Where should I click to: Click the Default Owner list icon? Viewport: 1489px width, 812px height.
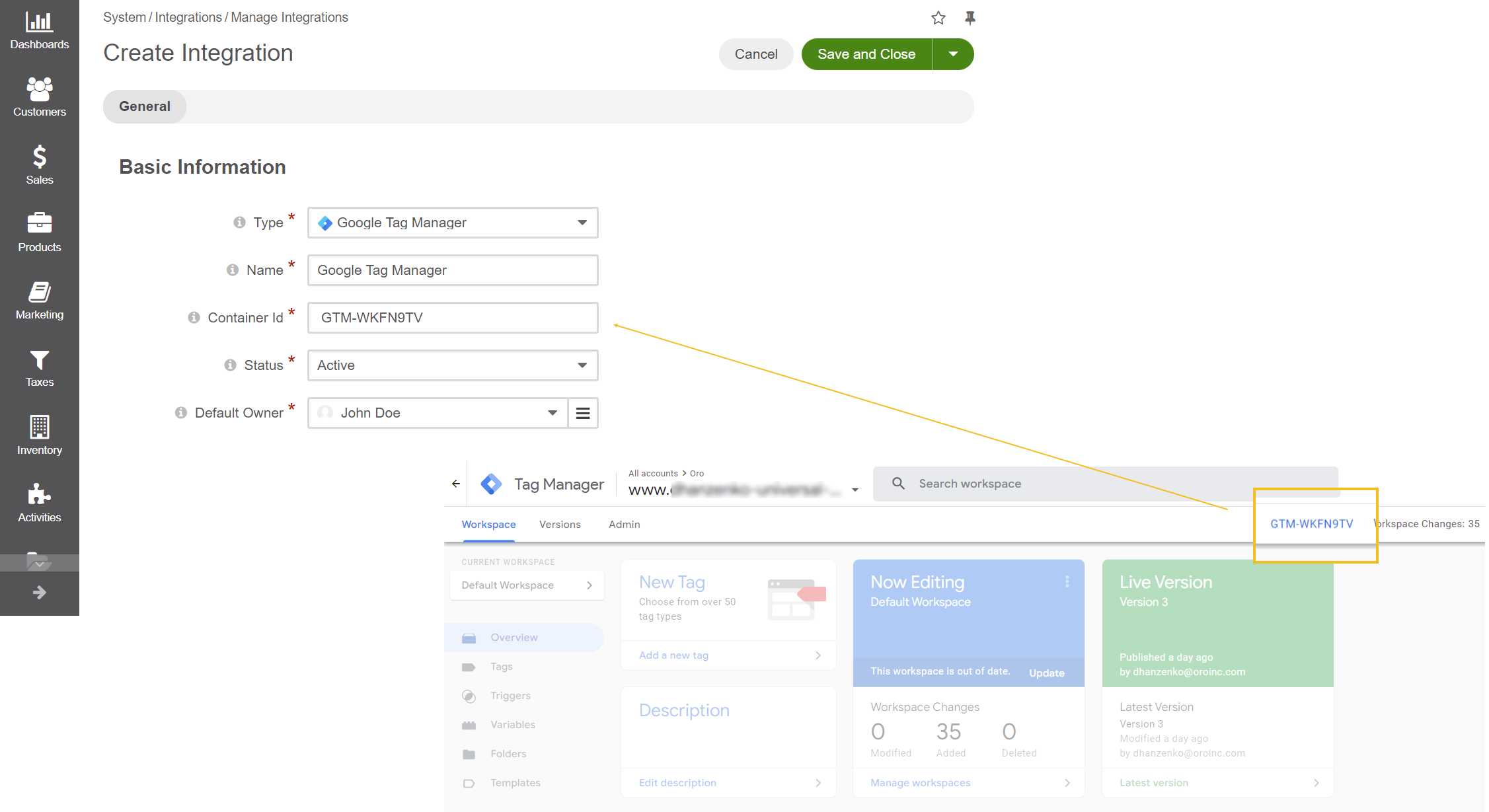click(x=583, y=413)
